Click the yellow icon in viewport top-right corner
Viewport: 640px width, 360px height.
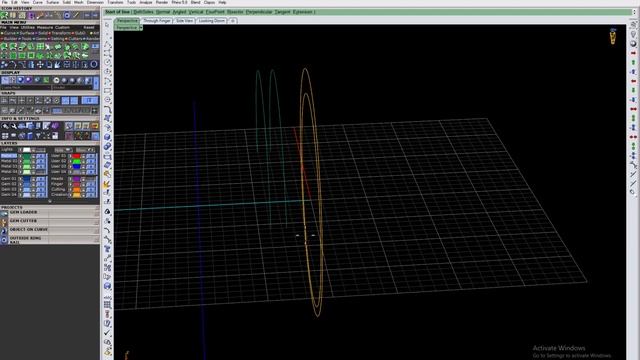(x=613, y=37)
